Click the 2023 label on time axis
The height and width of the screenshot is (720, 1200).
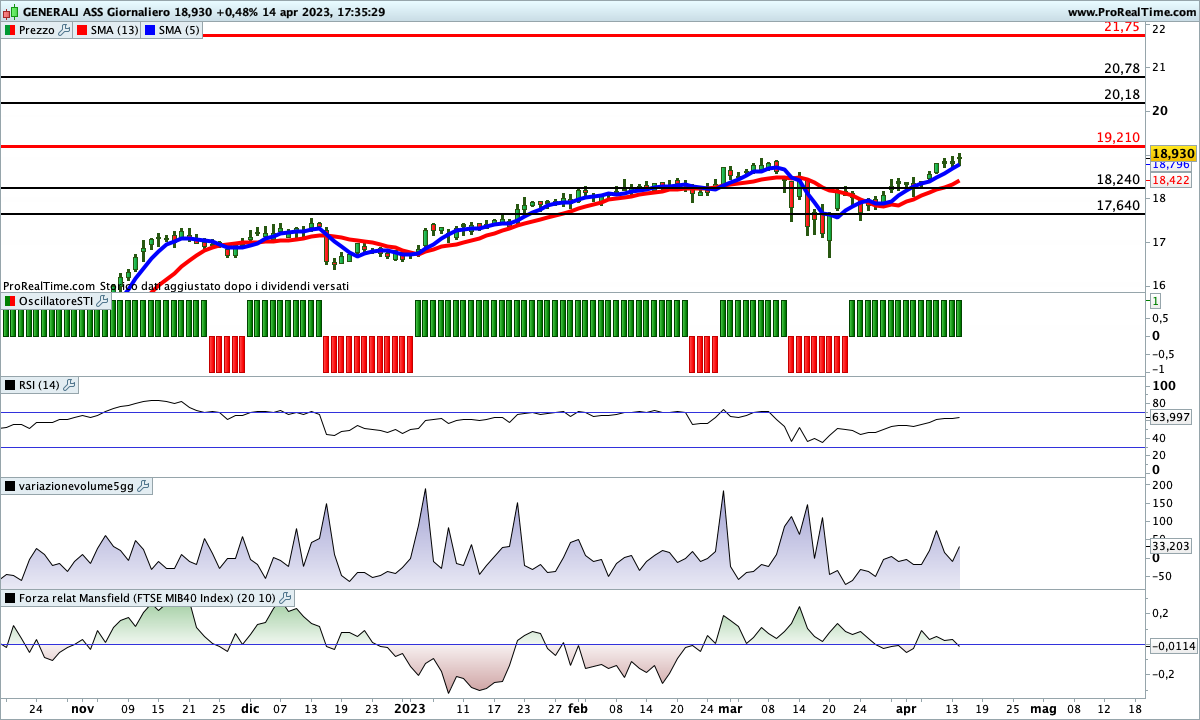pos(408,708)
